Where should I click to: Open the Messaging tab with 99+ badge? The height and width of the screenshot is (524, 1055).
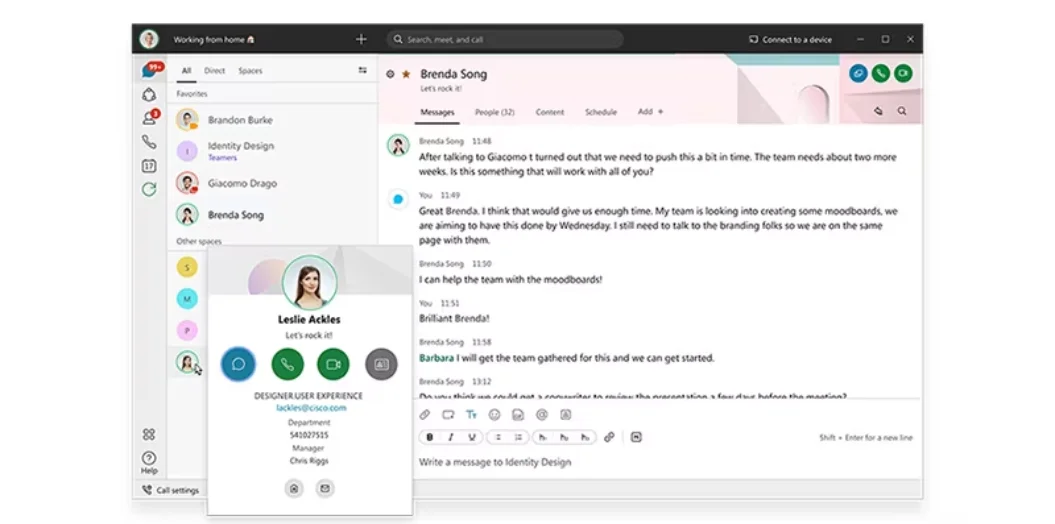[149, 71]
